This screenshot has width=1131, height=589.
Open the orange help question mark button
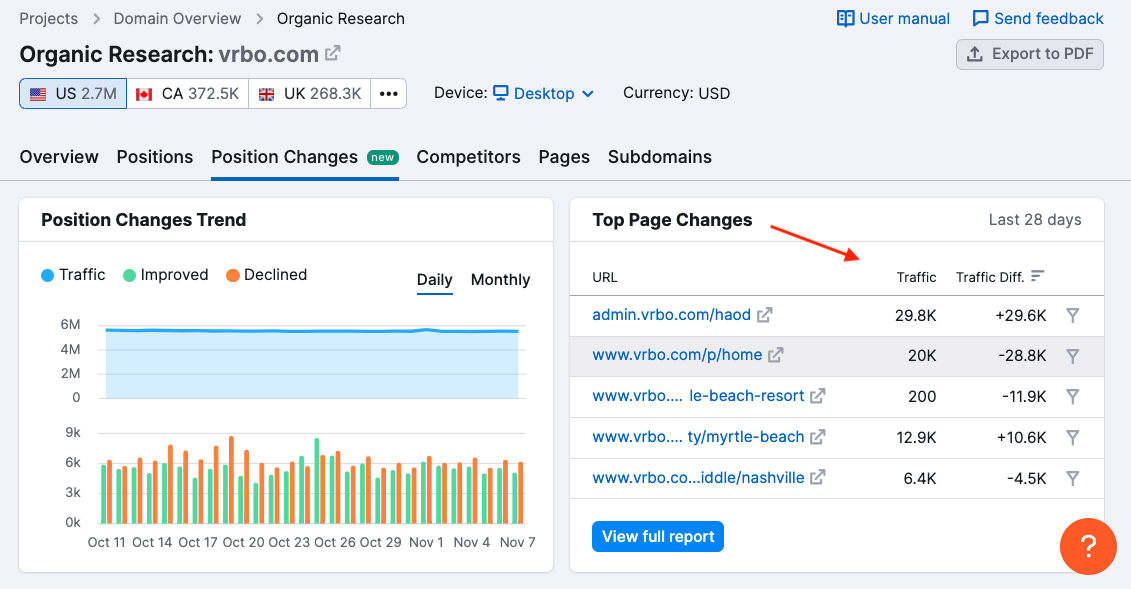pyautogui.click(x=1088, y=547)
